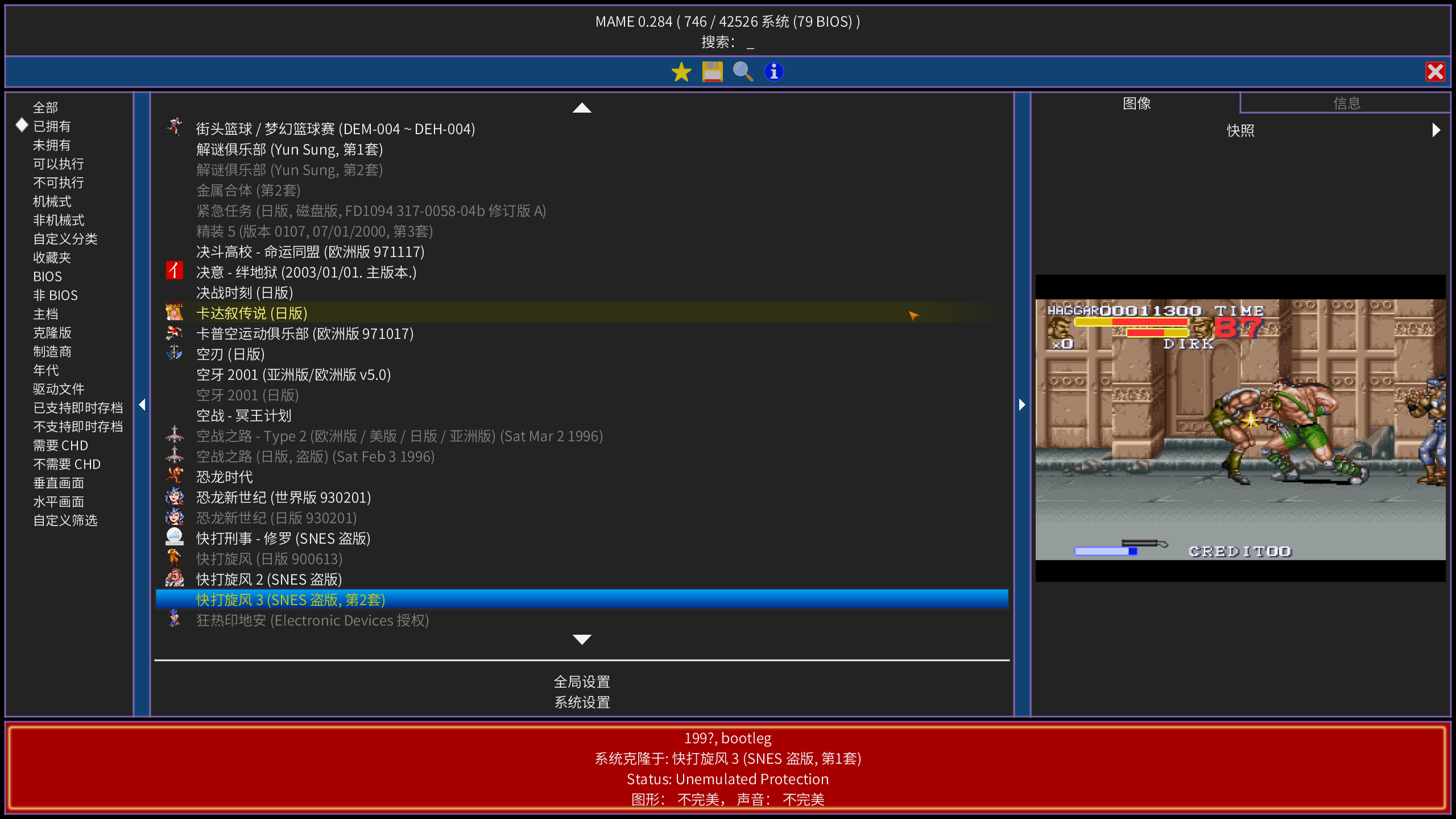
Task: Select the 已拥有 filter option
Action: click(x=52, y=126)
